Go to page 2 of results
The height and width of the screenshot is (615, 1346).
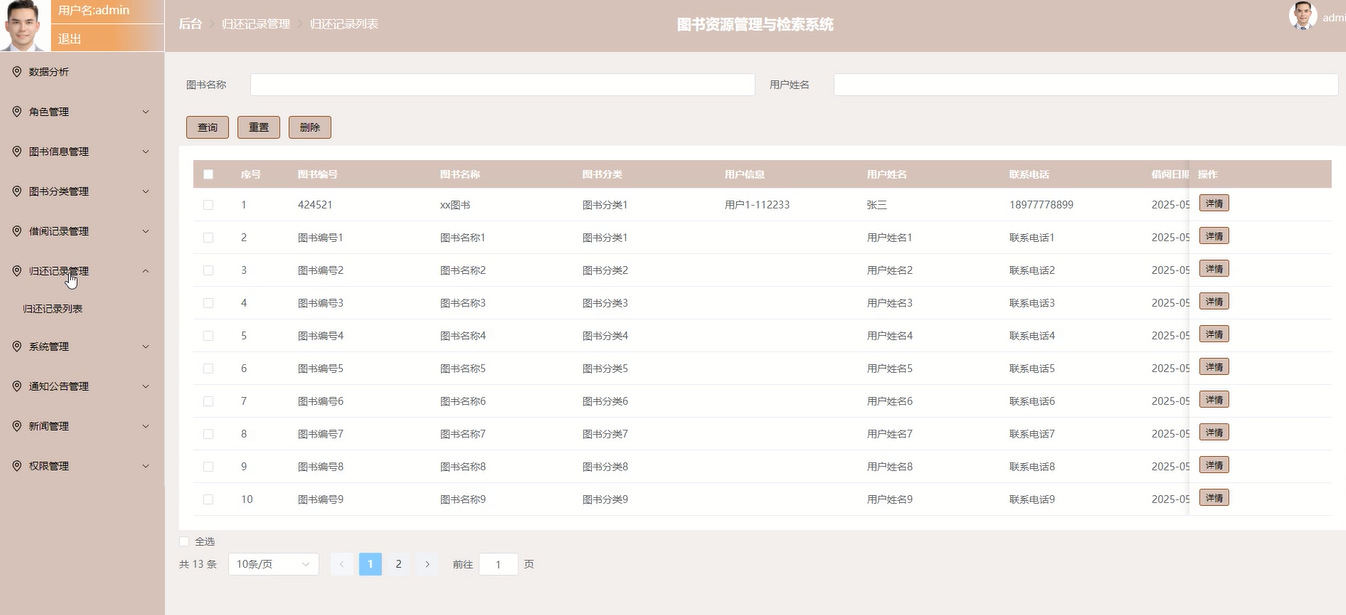(398, 564)
